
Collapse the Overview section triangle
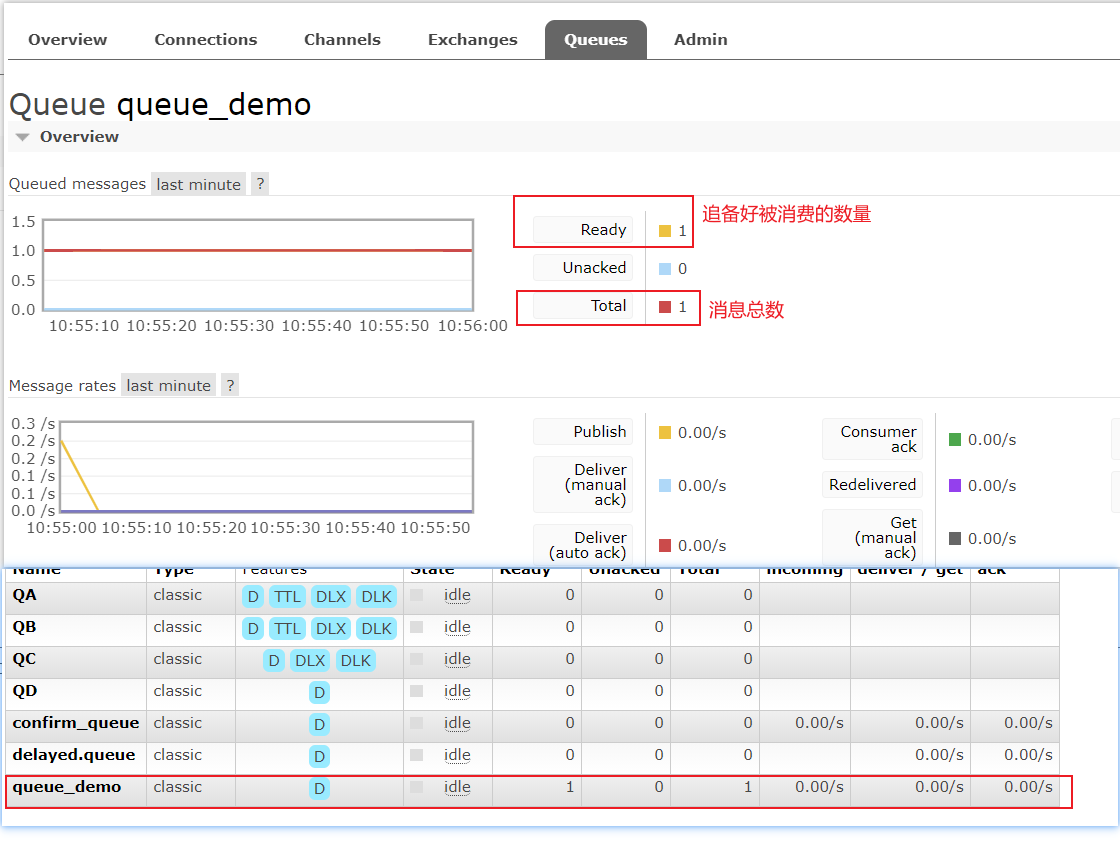coord(23,137)
